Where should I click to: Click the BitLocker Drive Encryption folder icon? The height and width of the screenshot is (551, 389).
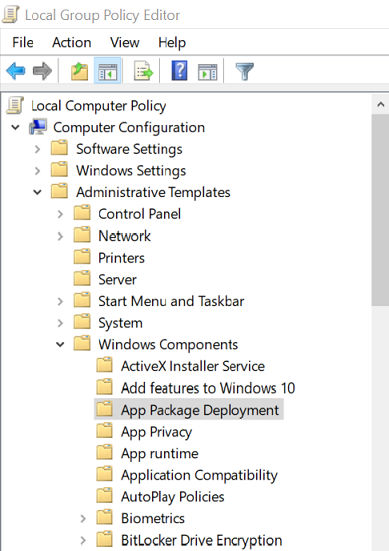[x=105, y=539]
